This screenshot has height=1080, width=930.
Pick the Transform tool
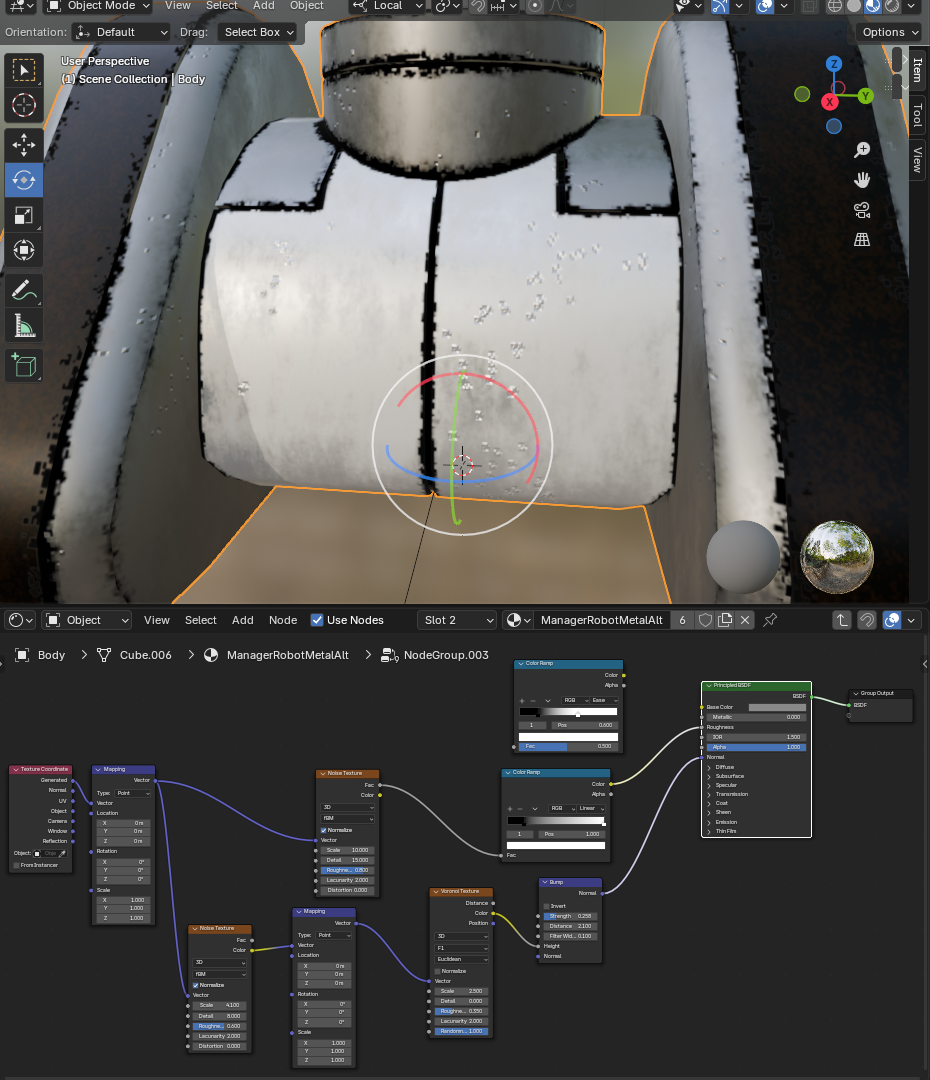click(24, 250)
